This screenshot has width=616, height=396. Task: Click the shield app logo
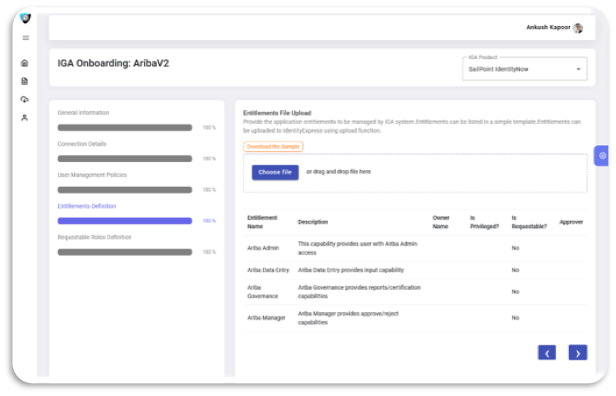click(x=26, y=18)
